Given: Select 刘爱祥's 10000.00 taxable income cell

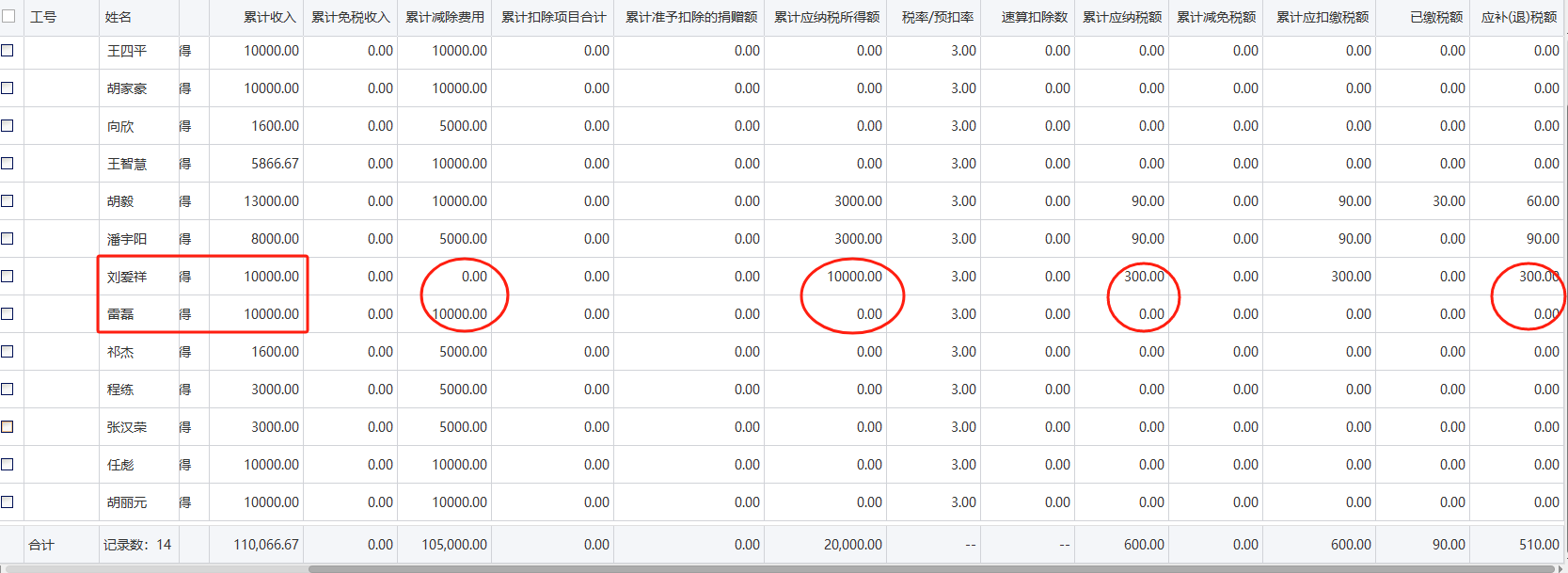Looking at the screenshot, I should (x=854, y=277).
